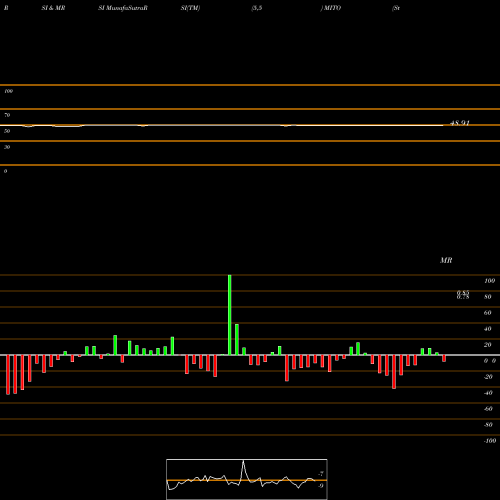Click the white RSI line on chart
The image size is (500, 500).
pos(222,125)
